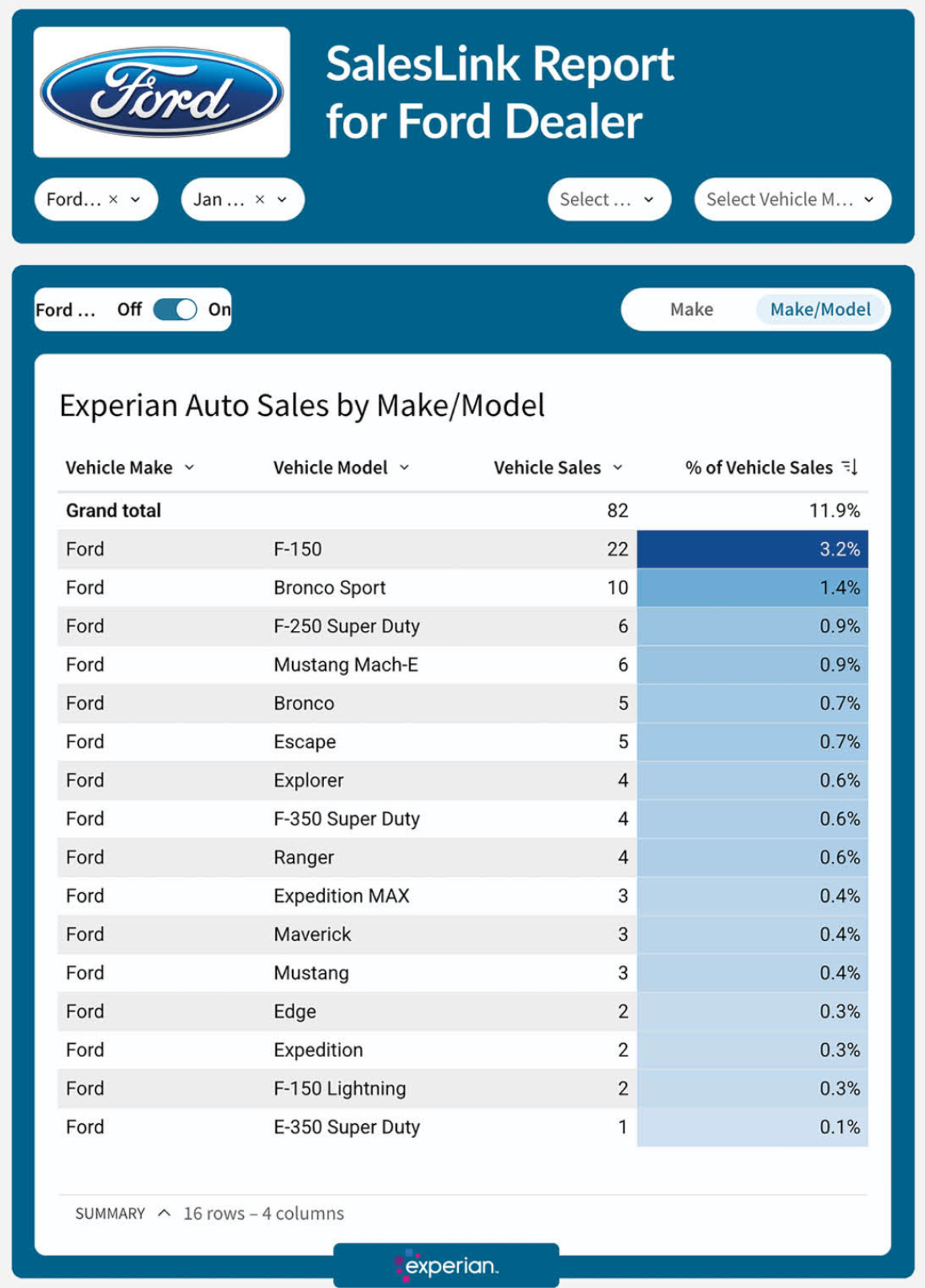Screen dimensions: 925x1288
Task: Switch to the Make/Model tab
Action: click(x=820, y=310)
